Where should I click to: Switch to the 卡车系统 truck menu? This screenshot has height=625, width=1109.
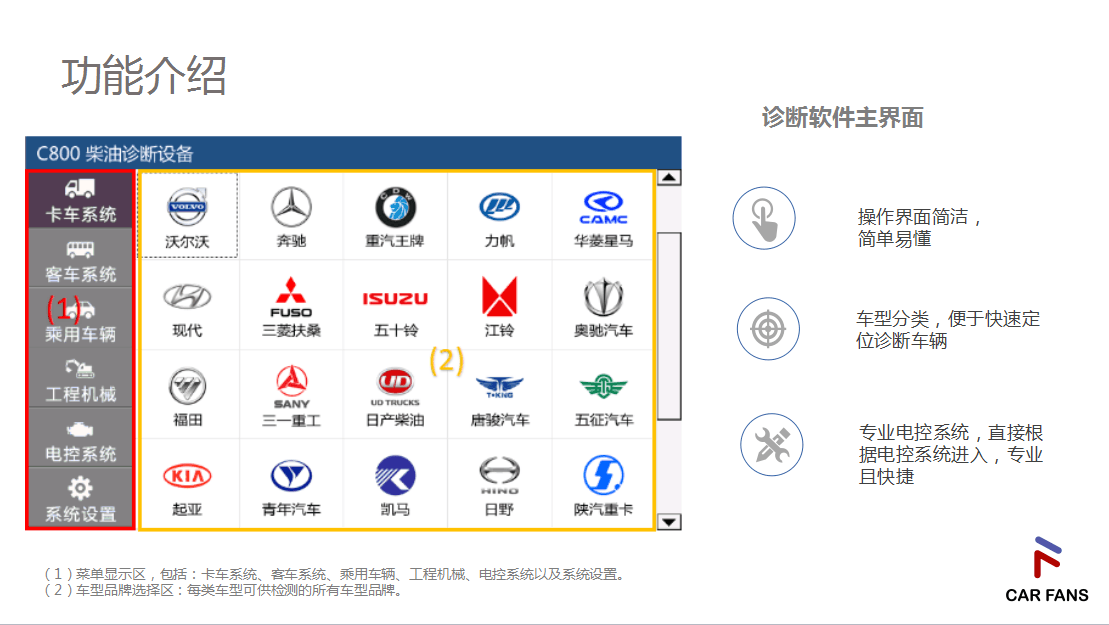click(81, 200)
